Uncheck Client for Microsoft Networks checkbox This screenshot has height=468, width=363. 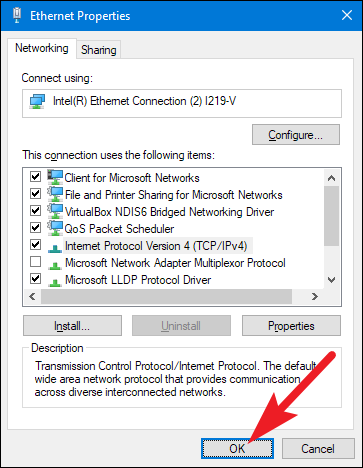(x=35, y=176)
